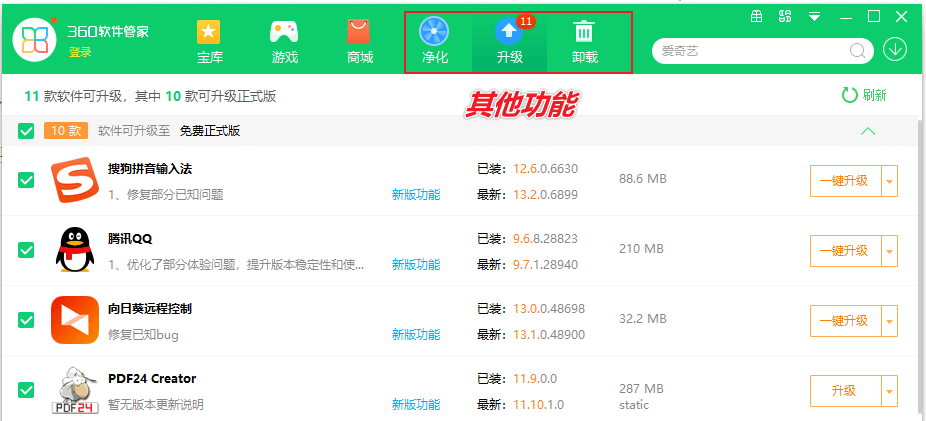Click the 向日葵远程控制 app icon
Viewport: 926px width, 421px height.
pos(74,319)
